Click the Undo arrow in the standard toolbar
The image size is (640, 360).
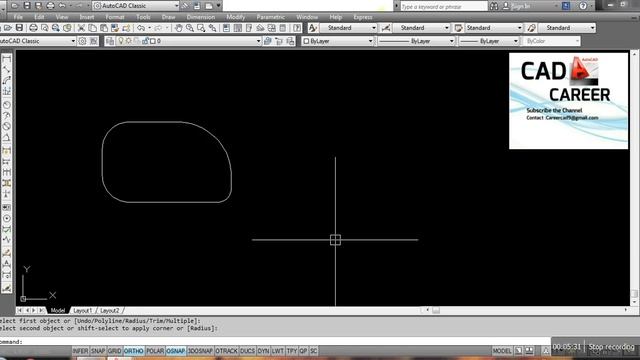point(141,28)
